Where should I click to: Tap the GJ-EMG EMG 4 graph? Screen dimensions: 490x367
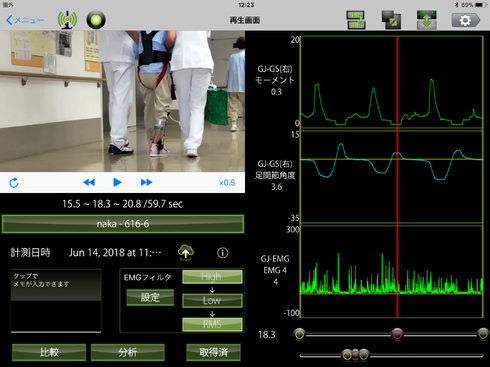point(391,271)
